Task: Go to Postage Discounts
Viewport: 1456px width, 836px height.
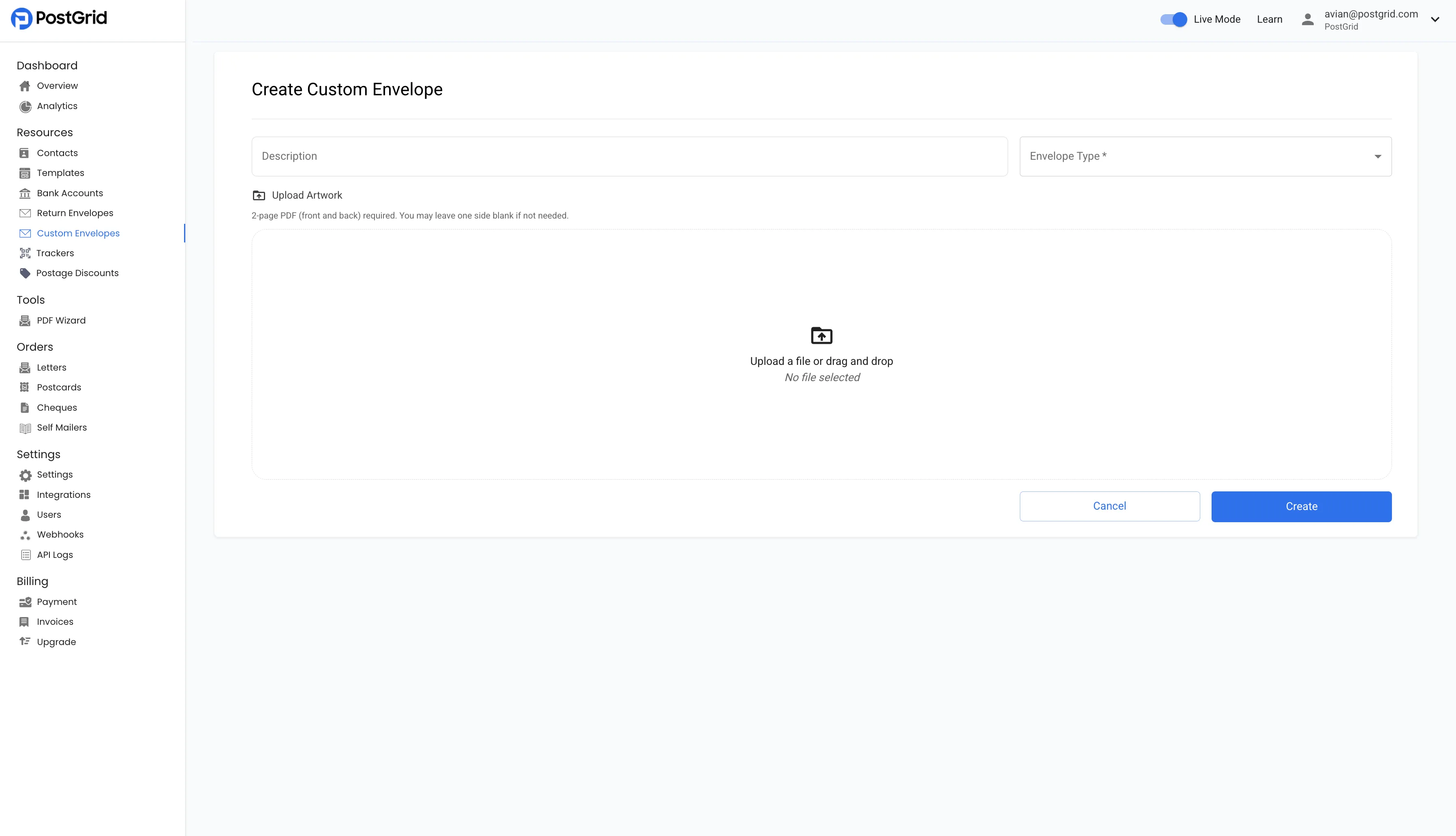Action: pyautogui.click(x=77, y=273)
